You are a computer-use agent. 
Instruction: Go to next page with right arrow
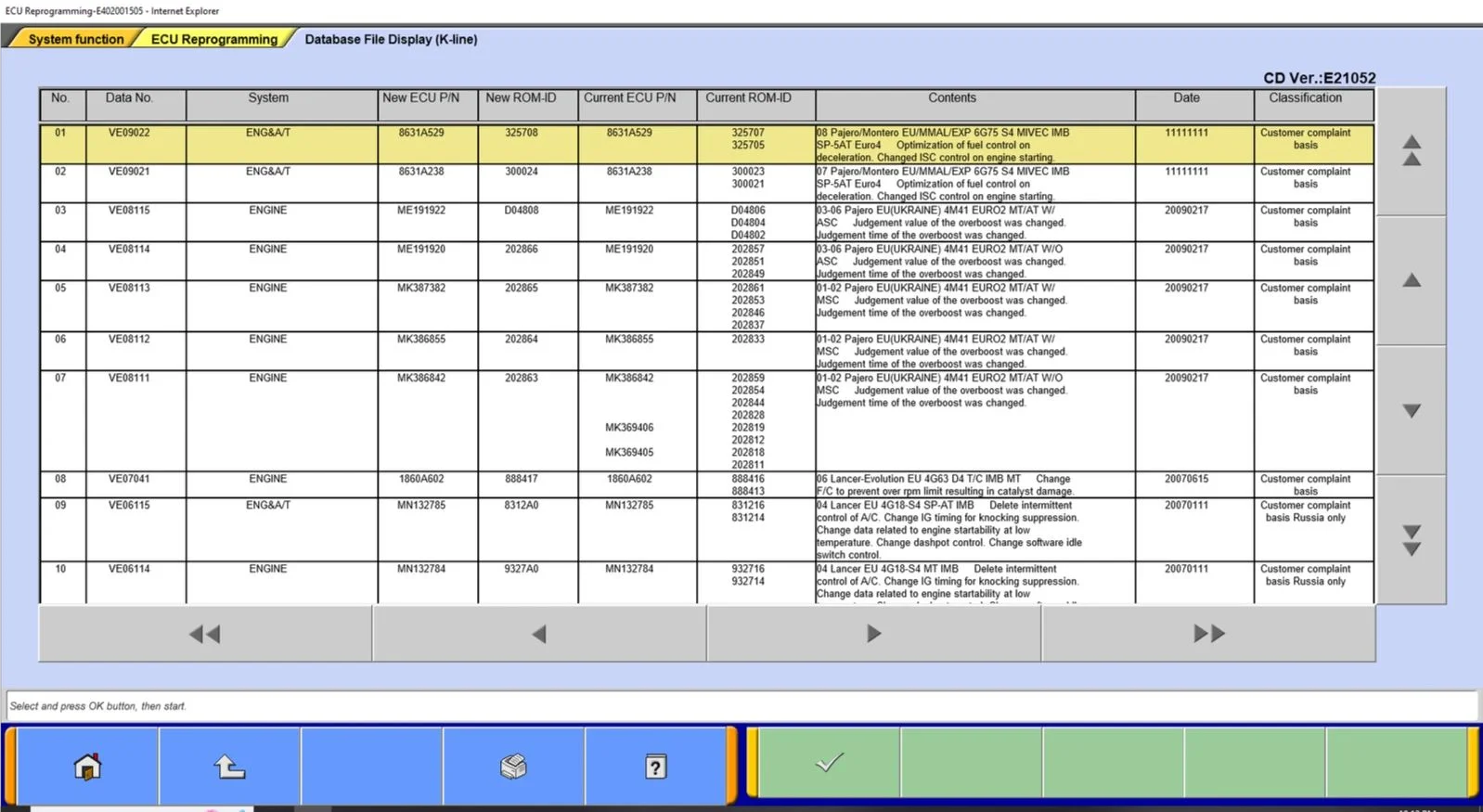tap(873, 634)
